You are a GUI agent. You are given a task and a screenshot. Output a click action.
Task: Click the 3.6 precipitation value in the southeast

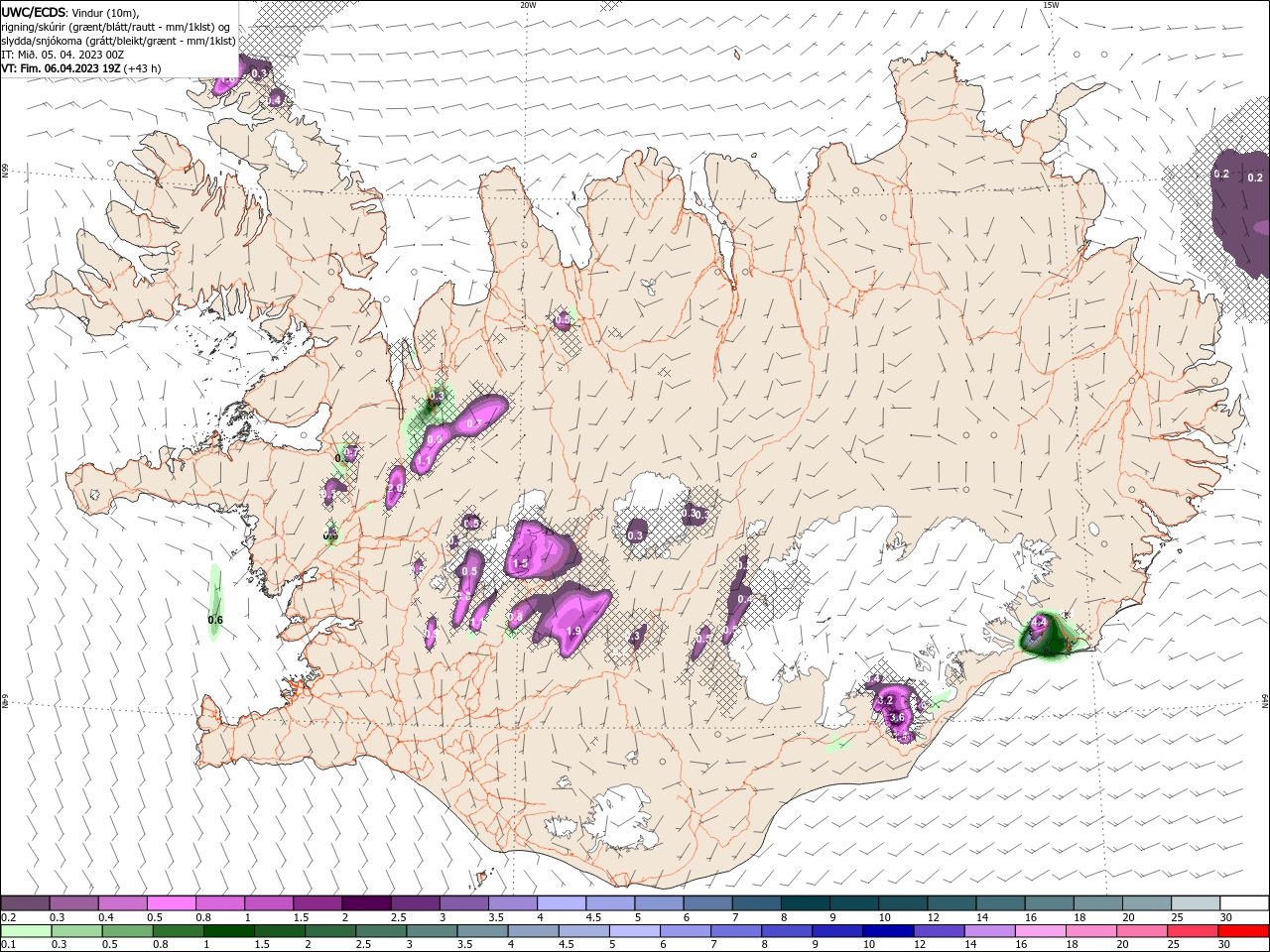click(897, 718)
